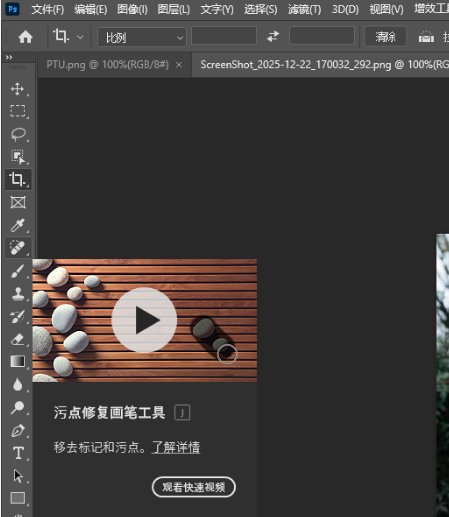Select the Brush tool
Screen dimensions: 449x517
[17, 271]
